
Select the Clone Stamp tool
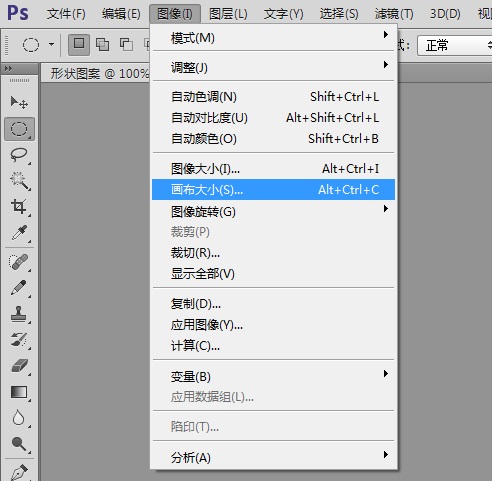click(19, 314)
